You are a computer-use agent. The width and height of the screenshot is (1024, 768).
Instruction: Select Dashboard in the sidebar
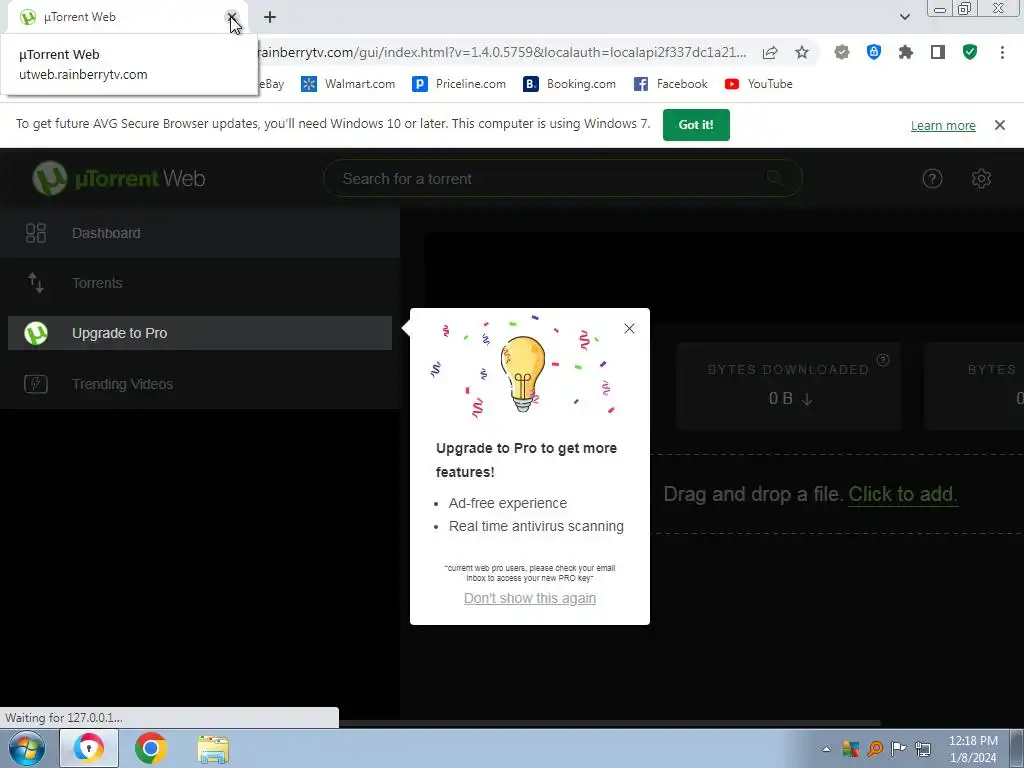pyautogui.click(x=200, y=233)
